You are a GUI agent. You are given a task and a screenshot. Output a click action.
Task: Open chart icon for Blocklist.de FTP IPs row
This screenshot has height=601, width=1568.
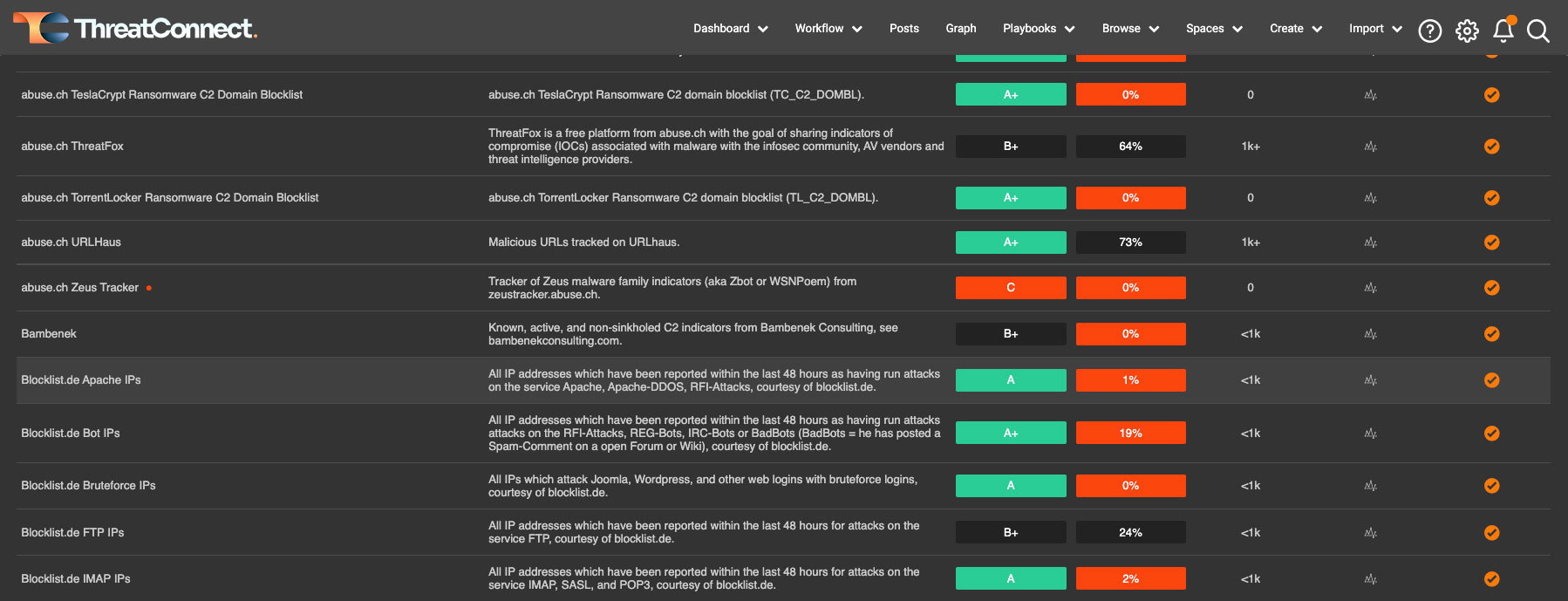[x=1371, y=533]
